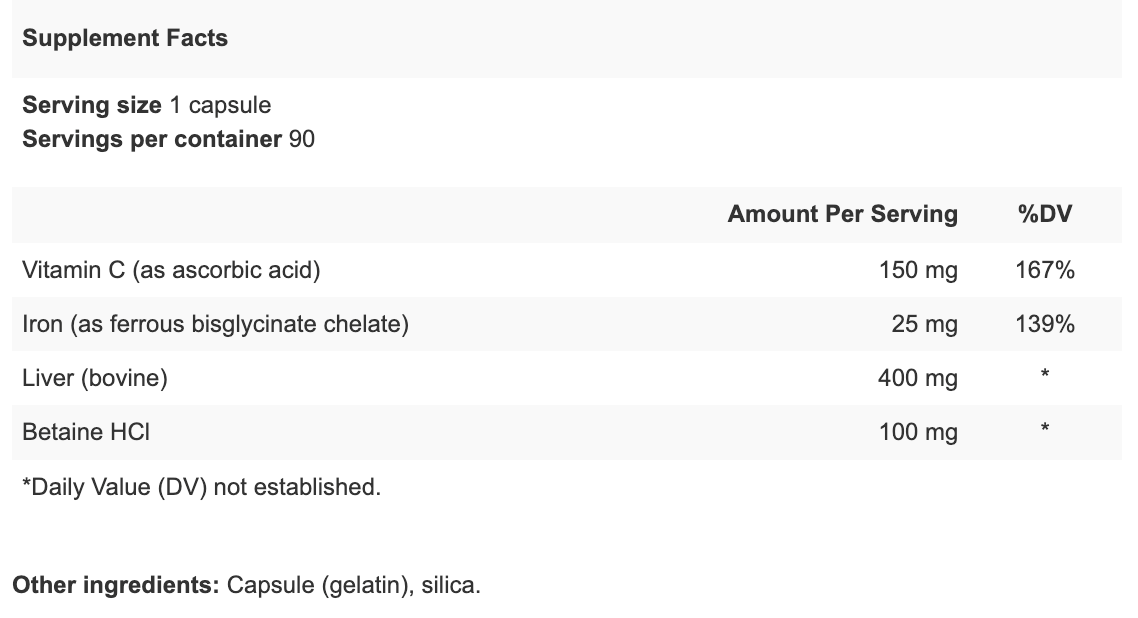Click the %DV column header
Viewport: 1138px width, 618px height.
pos(1044,214)
